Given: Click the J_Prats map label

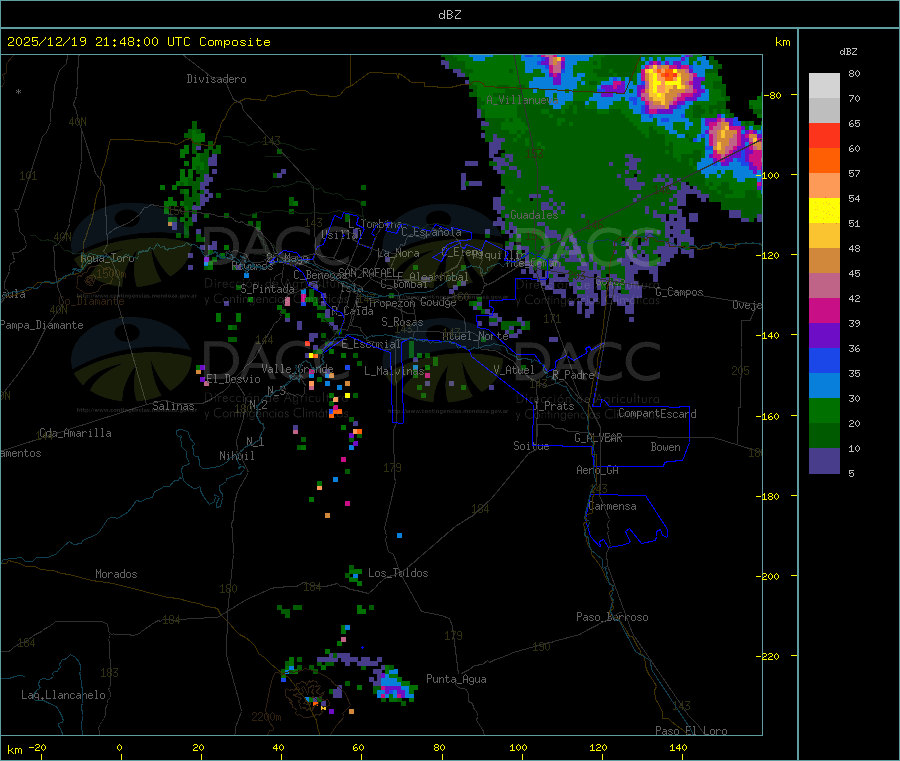Looking at the screenshot, I should [553, 406].
